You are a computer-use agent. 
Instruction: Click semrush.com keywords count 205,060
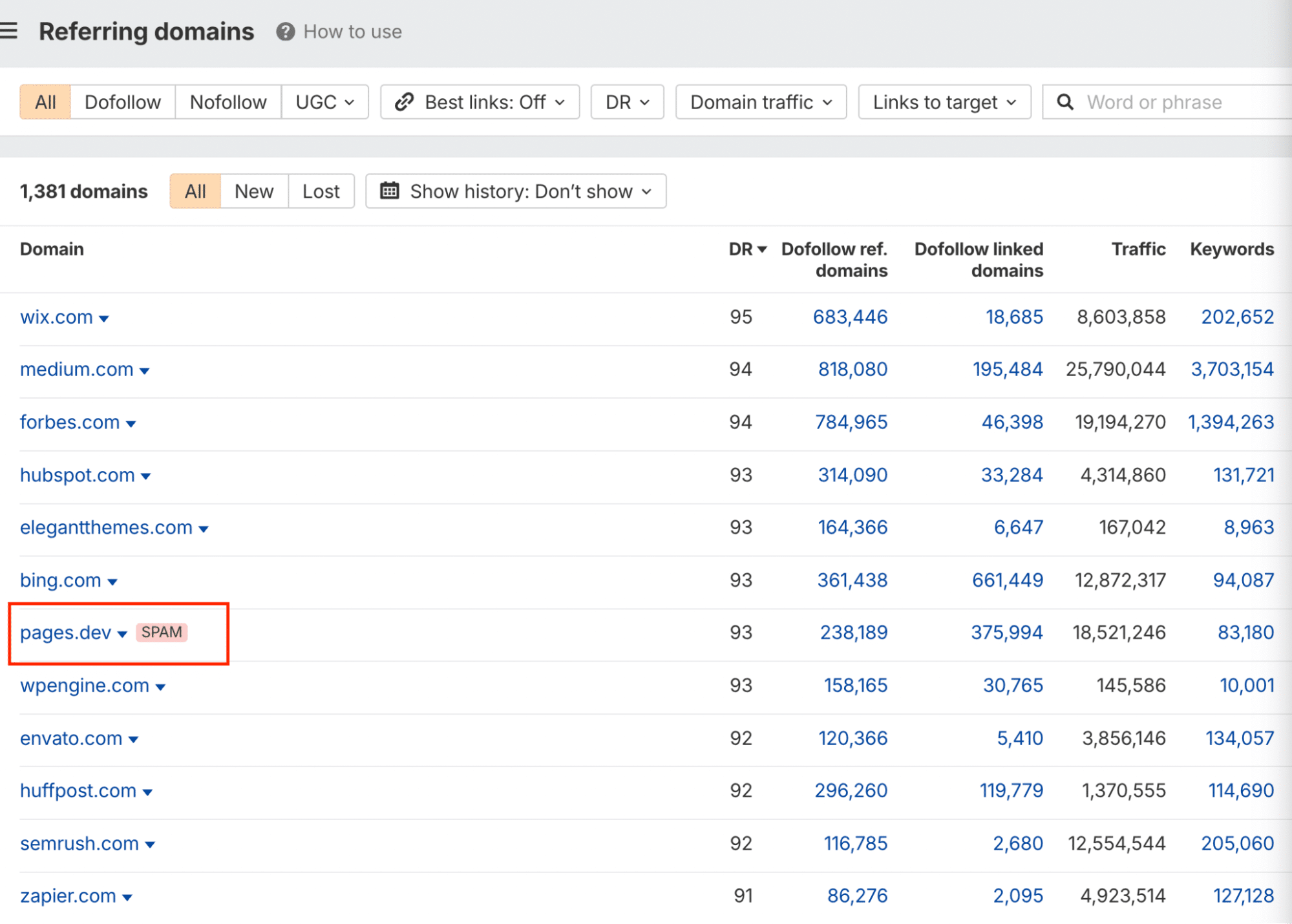click(x=1238, y=844)
